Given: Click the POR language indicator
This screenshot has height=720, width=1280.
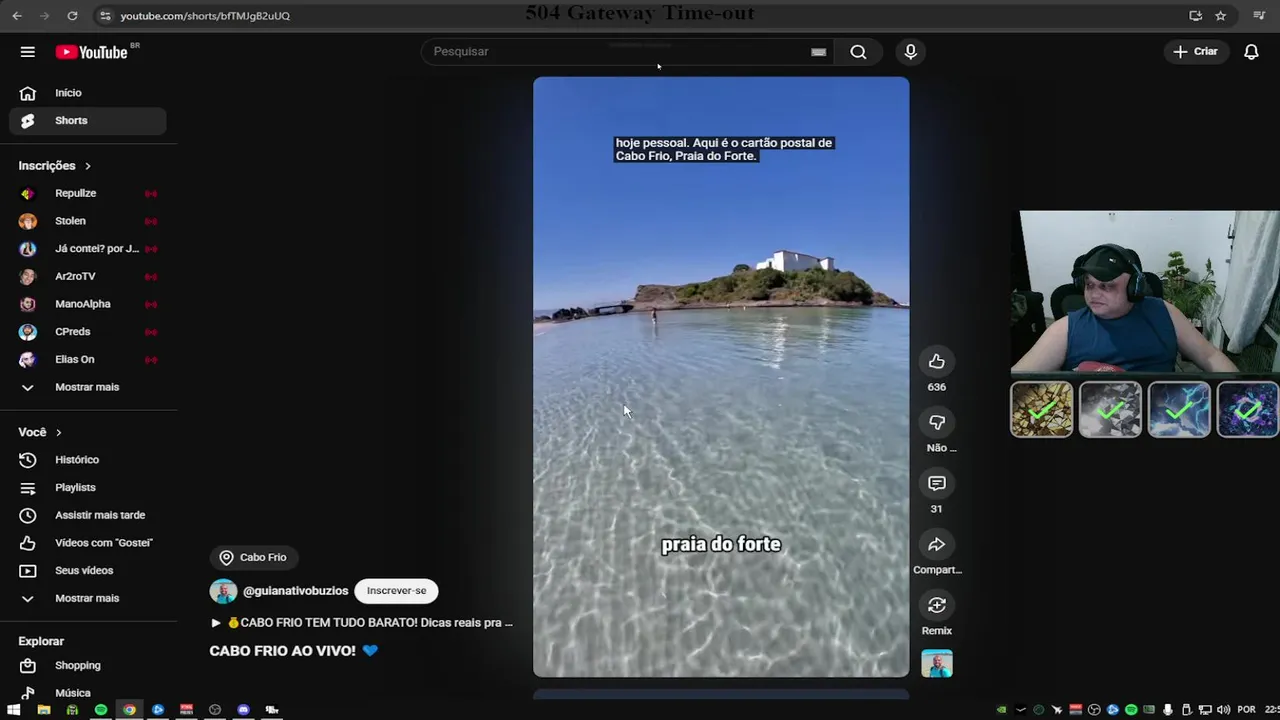Looking at the screenshot, I should pos(1246,710).
